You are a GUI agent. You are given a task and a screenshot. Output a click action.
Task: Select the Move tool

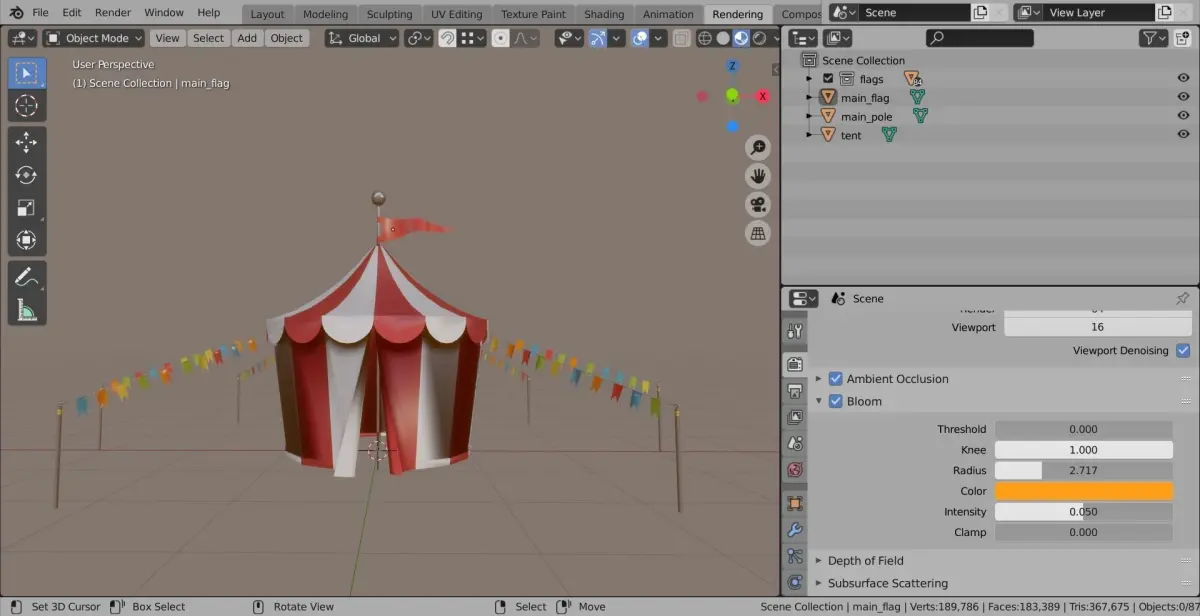pyautogui.click(x=27, y=143)
